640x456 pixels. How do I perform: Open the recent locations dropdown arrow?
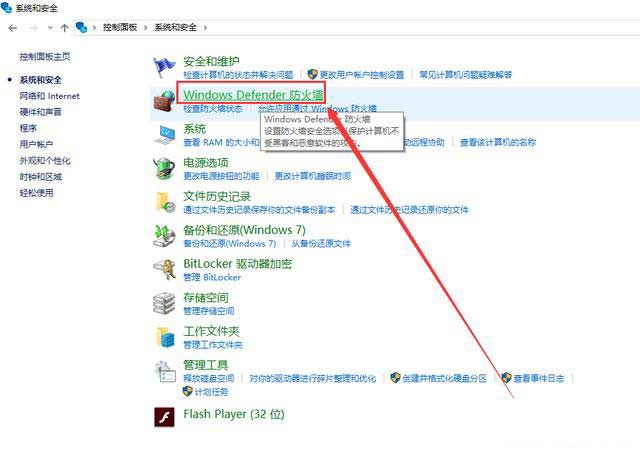coord(50,28)
